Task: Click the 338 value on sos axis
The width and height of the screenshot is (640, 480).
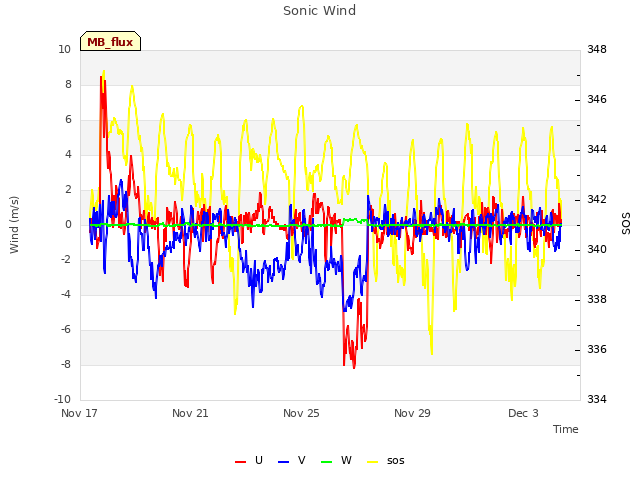Action: (x=597, y=300)
